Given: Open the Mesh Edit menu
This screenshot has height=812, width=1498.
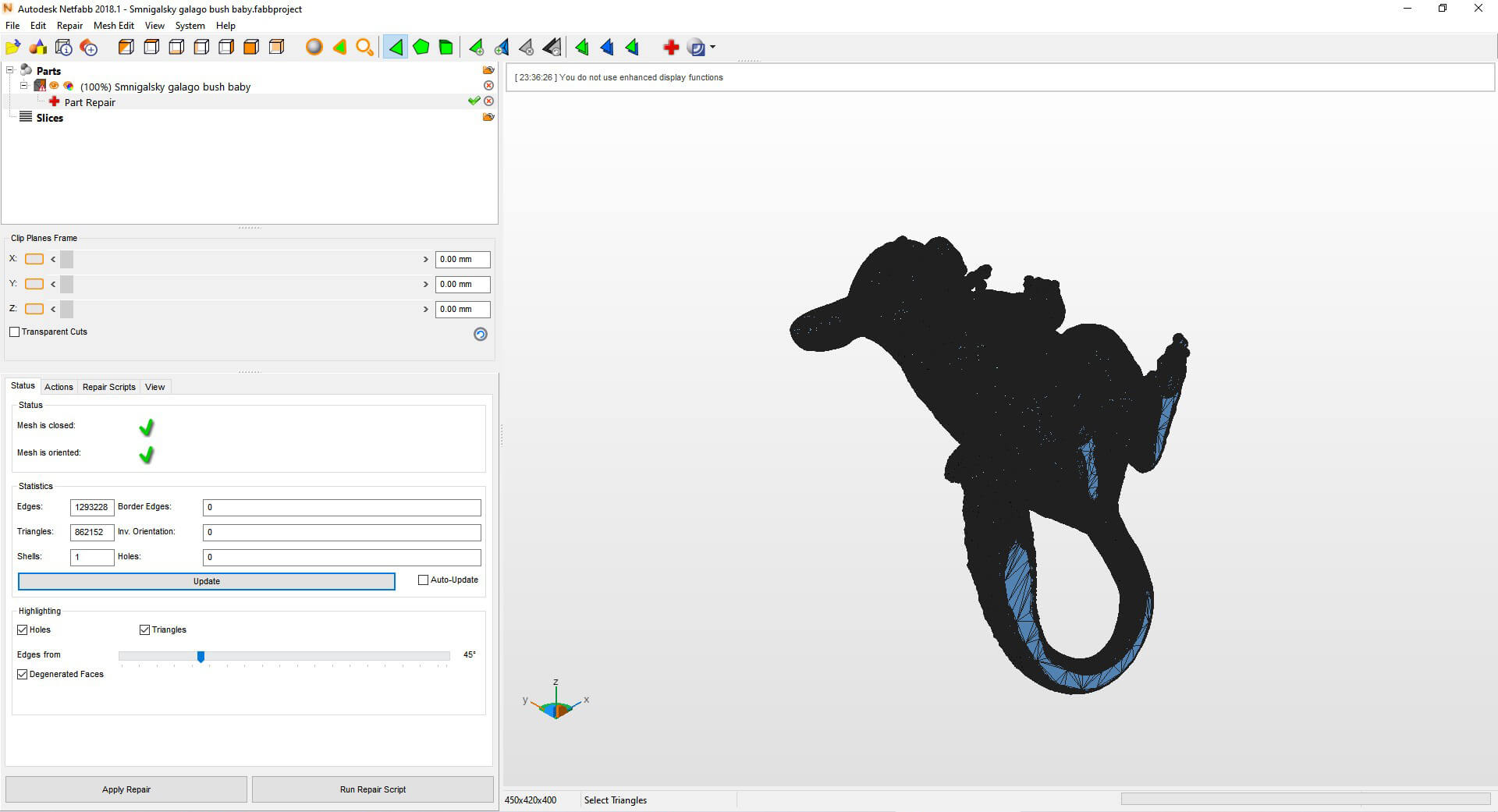Looking at the screenshot, I should tap(113, 26).
